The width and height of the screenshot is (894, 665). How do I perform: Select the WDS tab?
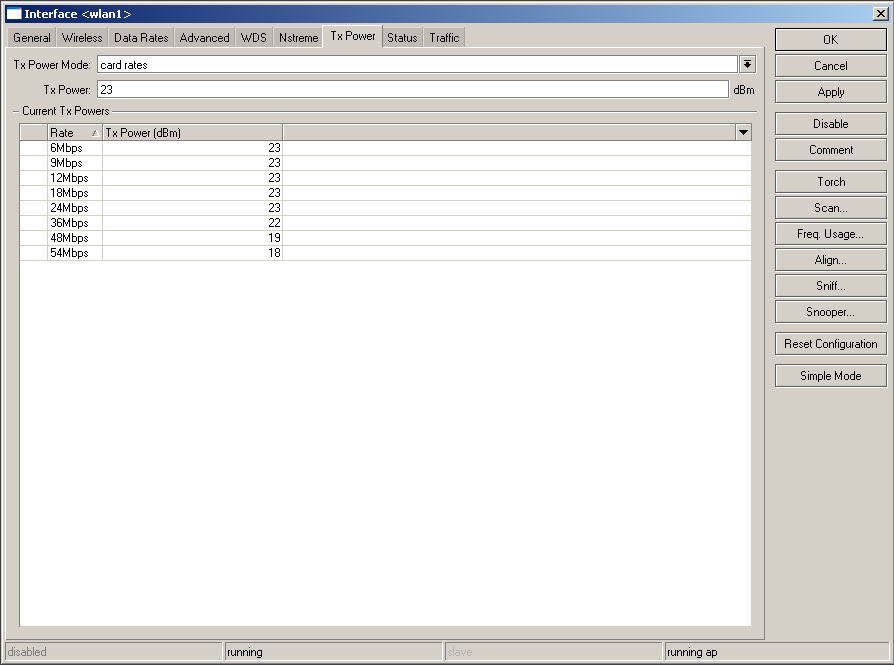pyautogui.click(x=254, y=38)
